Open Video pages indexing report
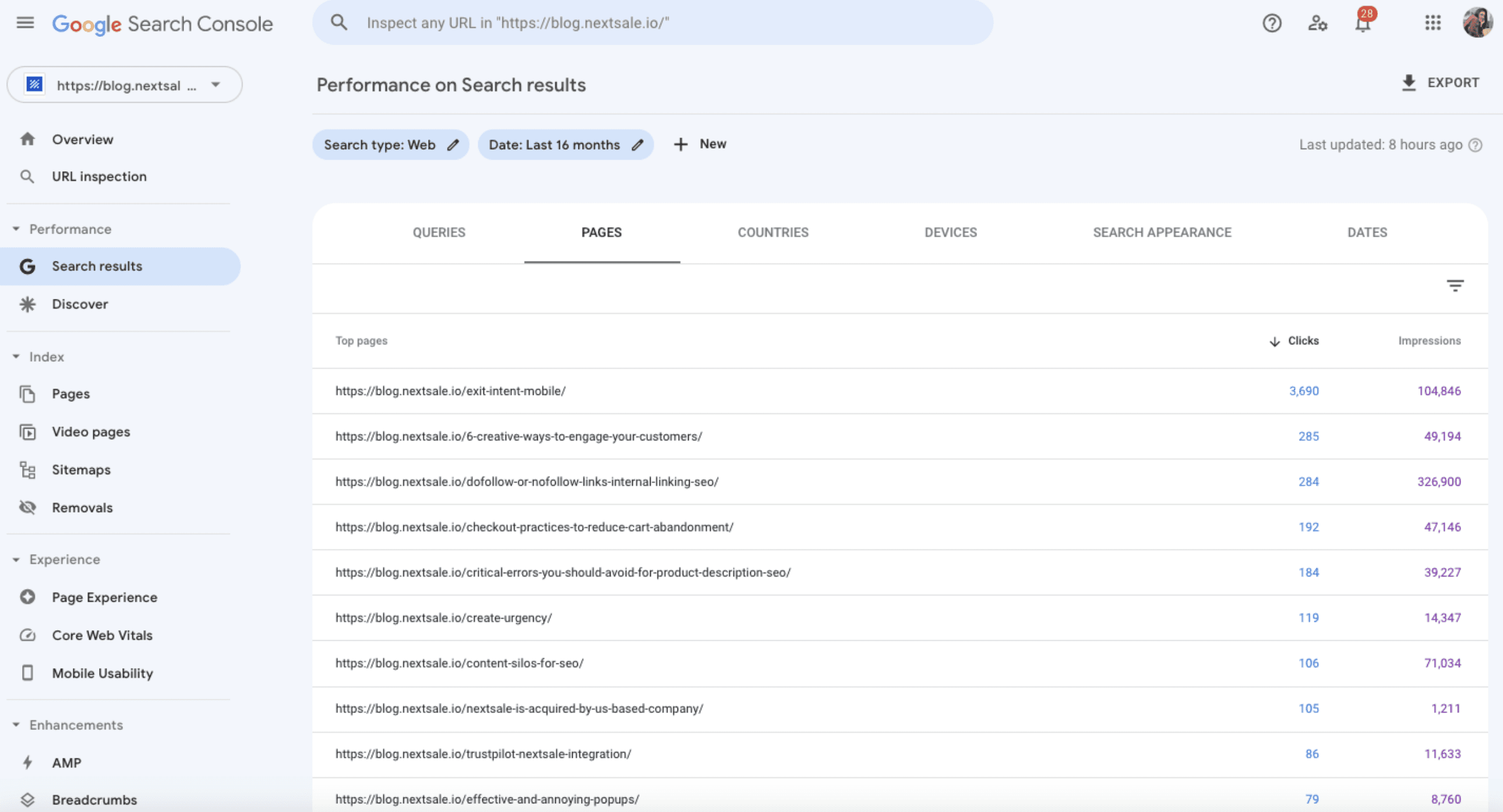Image resolution: width=1503 pixels, height=812 pixels. [90, 432]
